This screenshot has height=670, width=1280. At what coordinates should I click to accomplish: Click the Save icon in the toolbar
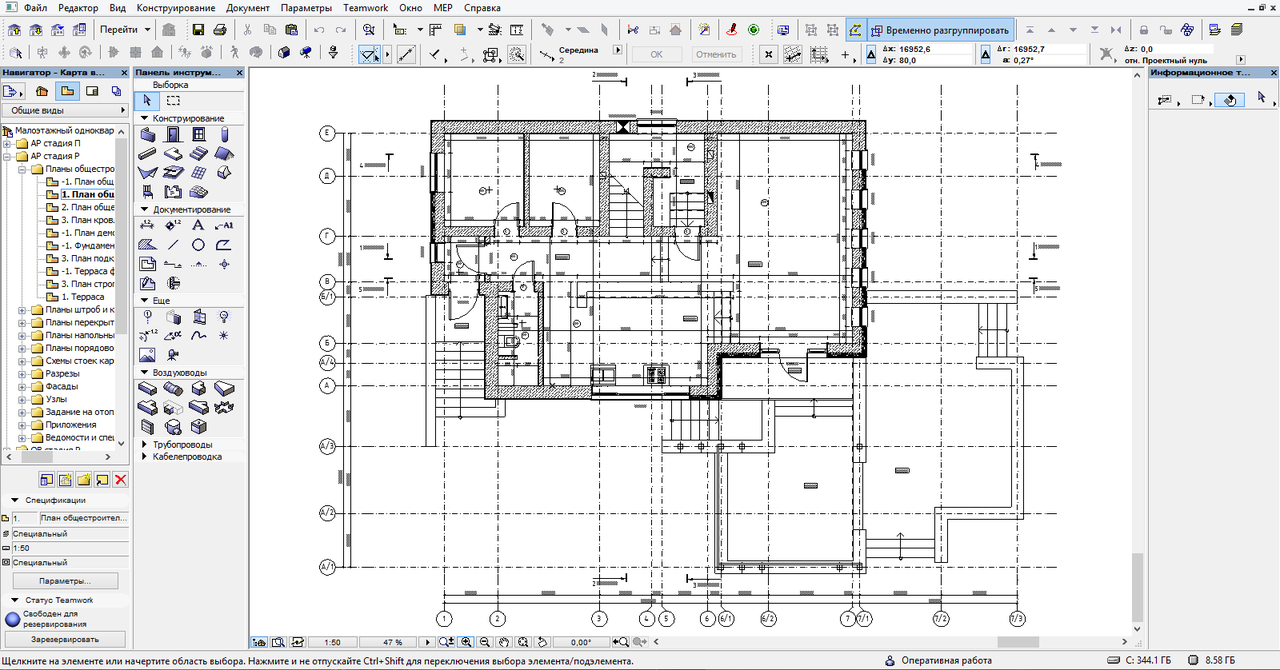pyautogui.click(x=198, y=30)
